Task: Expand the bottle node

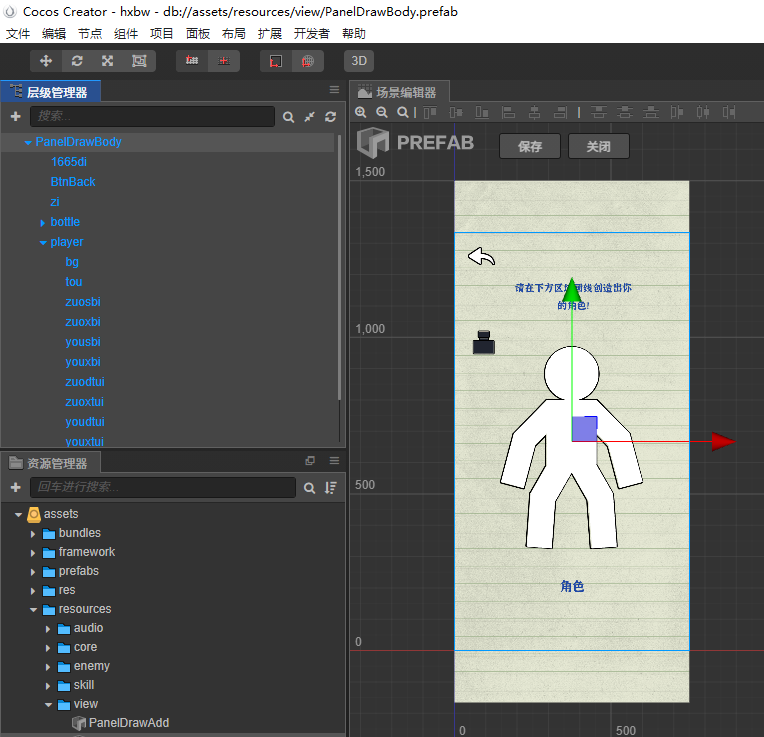Action: [43, 223]
